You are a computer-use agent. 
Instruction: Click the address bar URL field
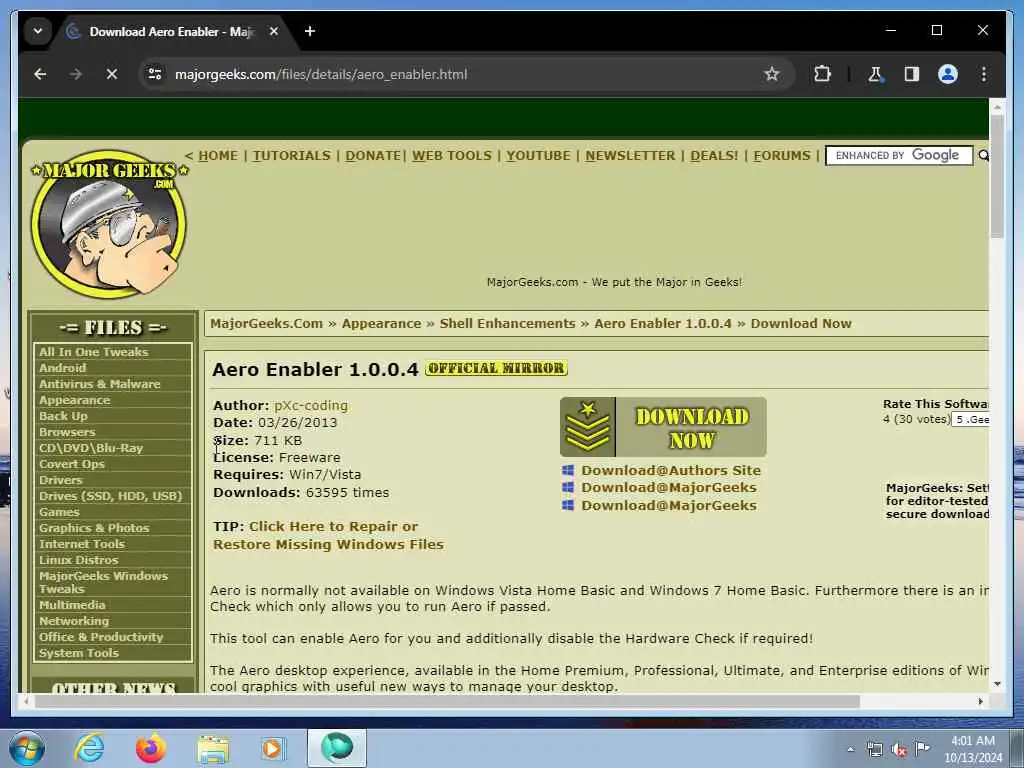pyautogui.click(x=457, y=74)
